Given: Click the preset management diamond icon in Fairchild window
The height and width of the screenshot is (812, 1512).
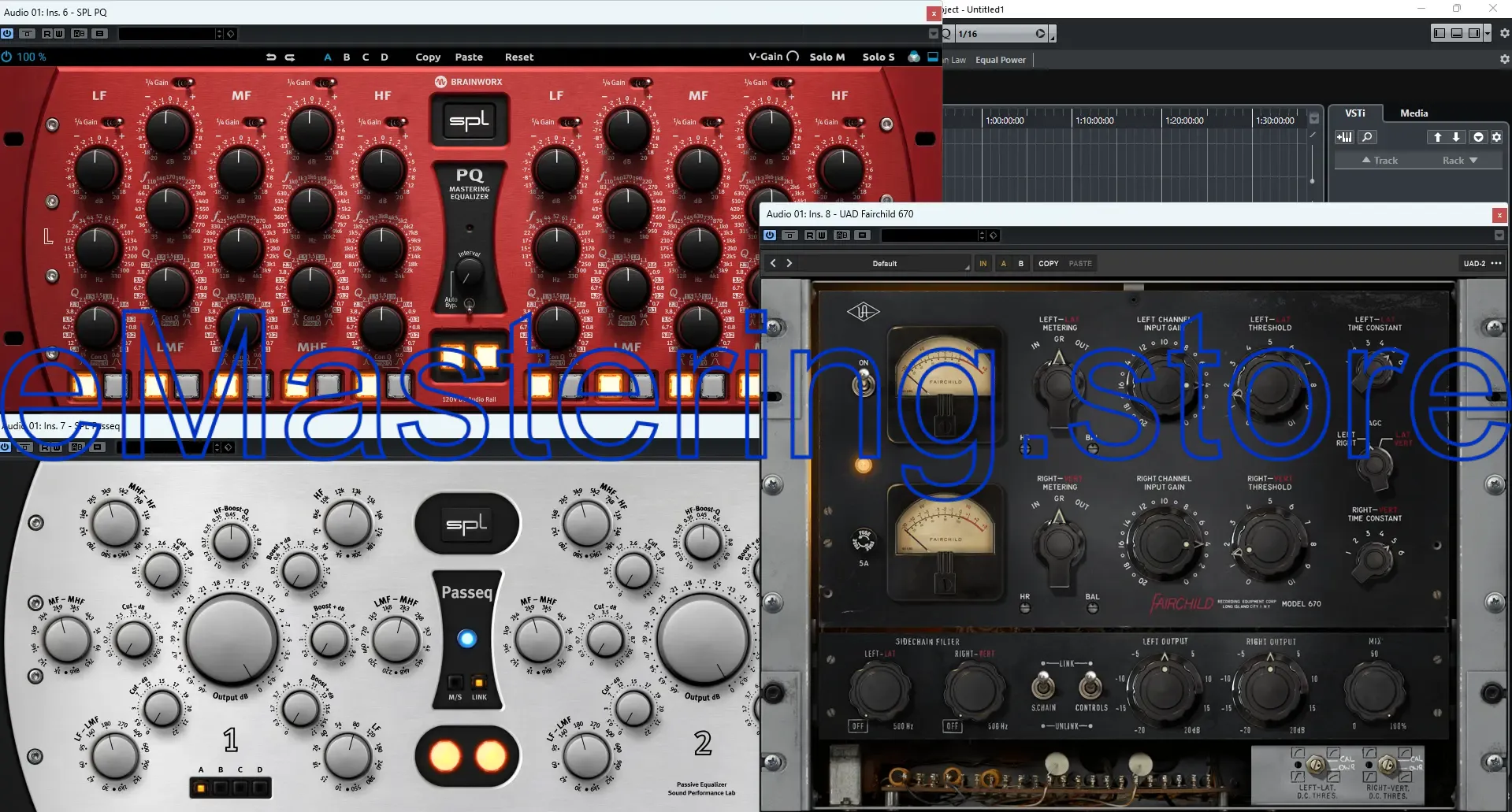Looking at the screenshot, I should tap(994, 235).
